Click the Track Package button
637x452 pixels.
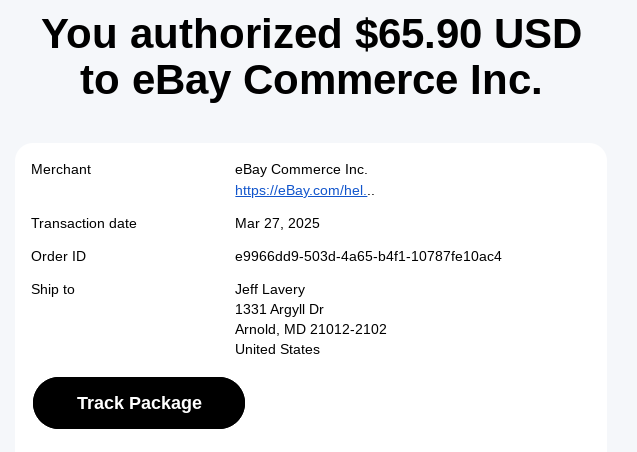[139, 403]
